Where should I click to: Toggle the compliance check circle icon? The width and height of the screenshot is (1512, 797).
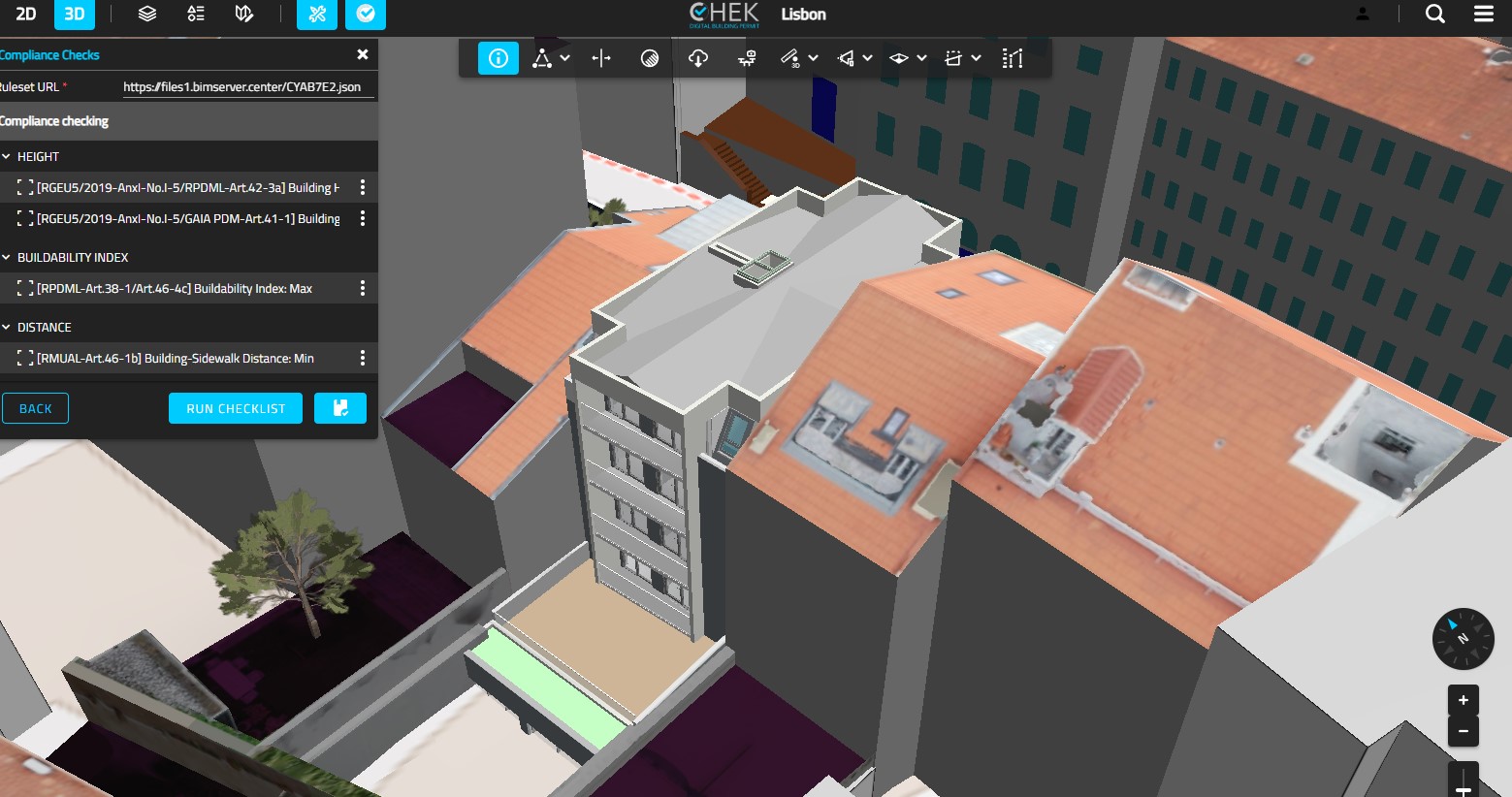366,14
